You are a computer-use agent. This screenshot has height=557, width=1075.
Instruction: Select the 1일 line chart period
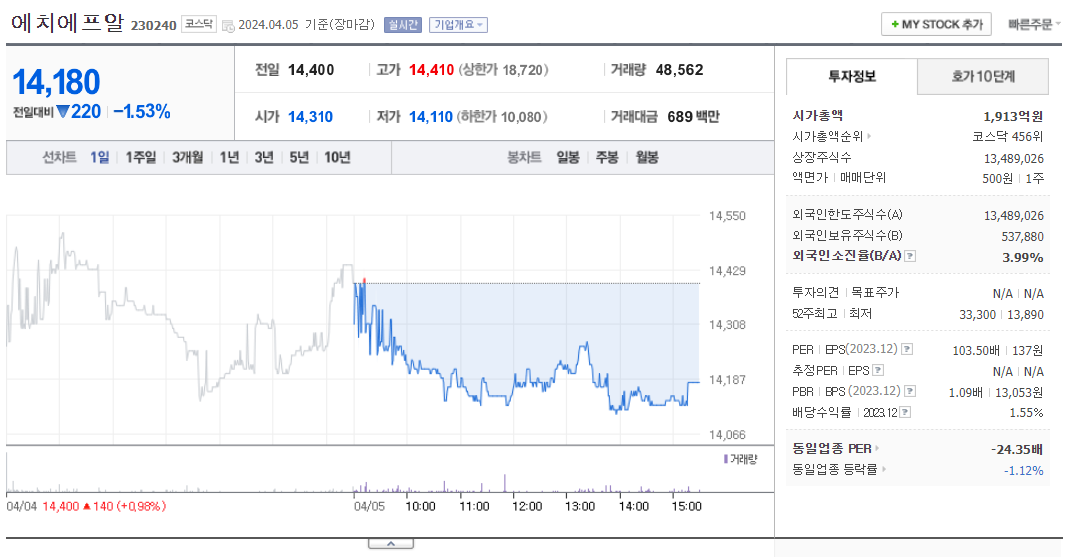(x=99, y=158)
